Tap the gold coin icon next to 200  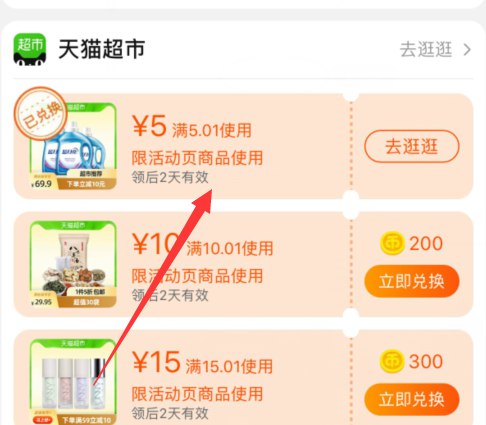click(392, 243)
